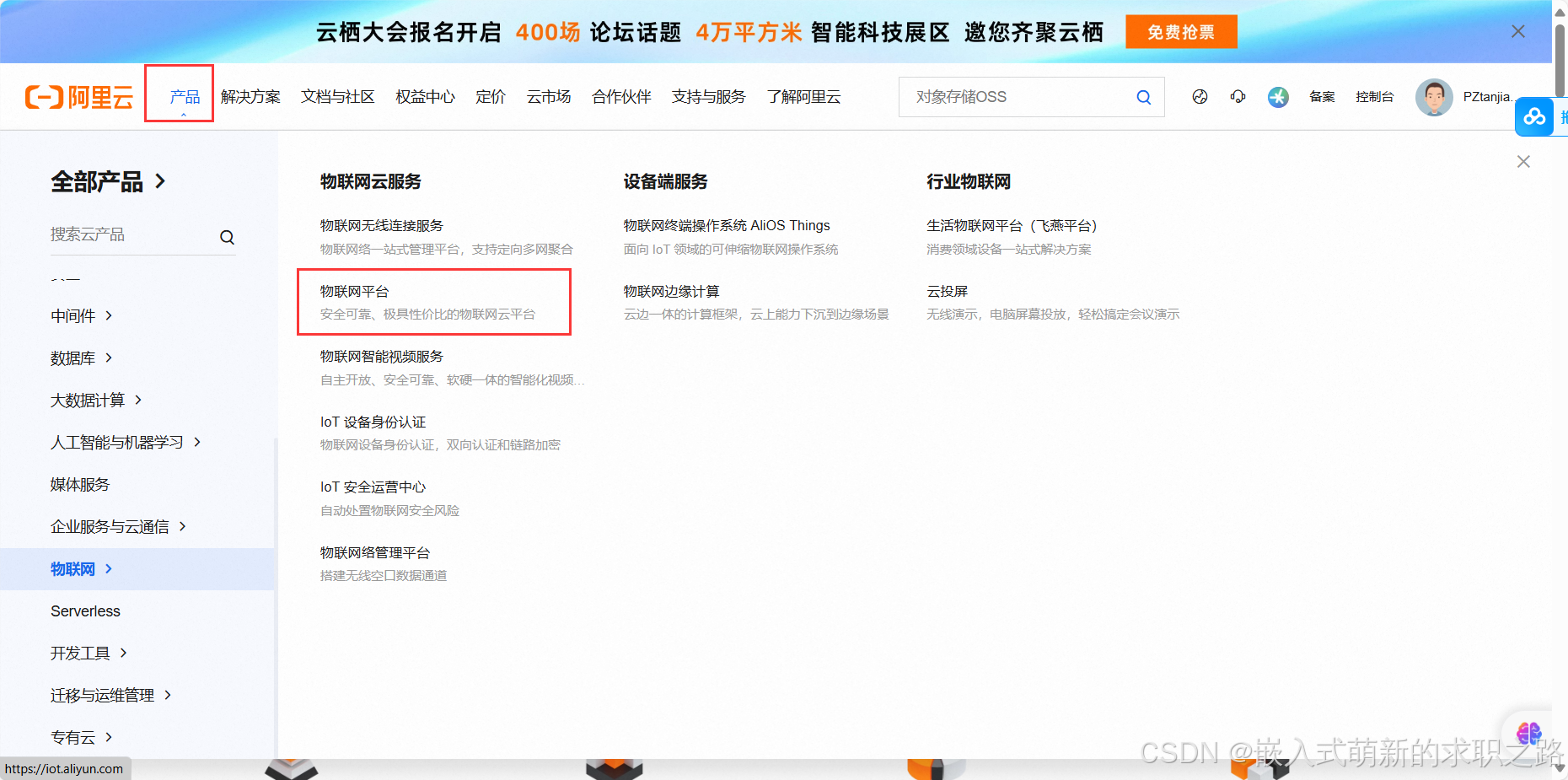Image resolution: width=1568 pixels, height=780 pixels.
Task: Expand 迁移与运维管理 category
Action: click(x=110, y=696)
